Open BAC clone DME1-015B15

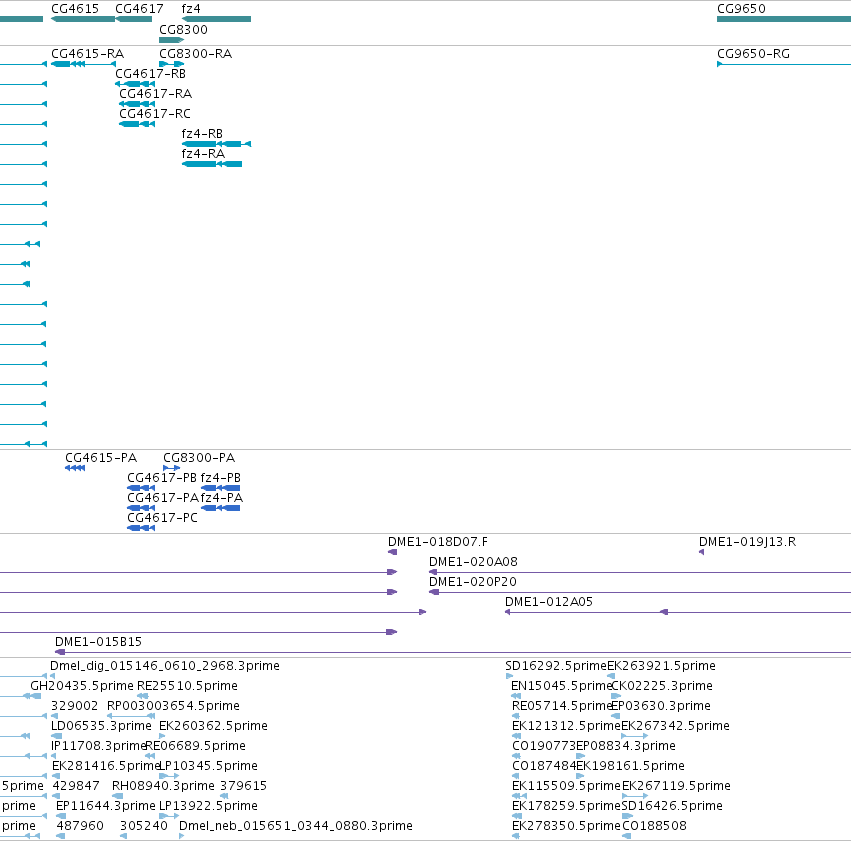(98, 642)
